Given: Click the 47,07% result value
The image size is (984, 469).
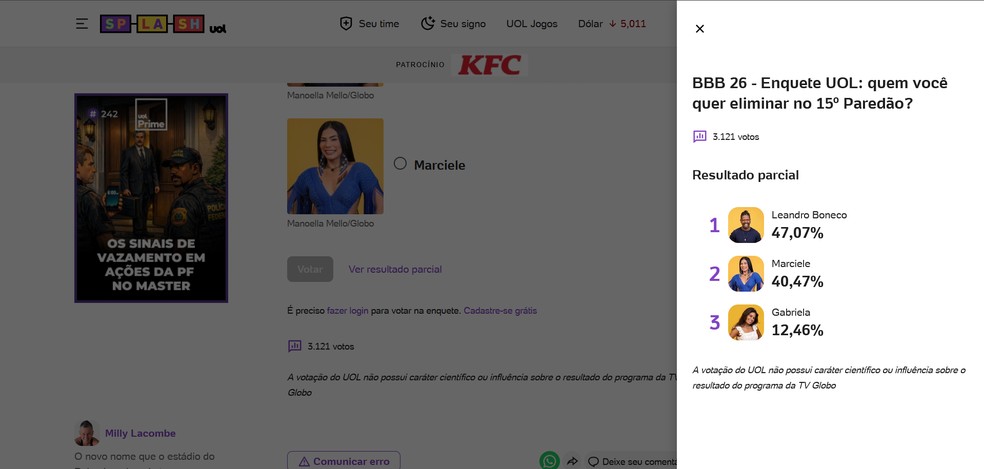Looking at the screenshot, I should (x=797, y=233).
